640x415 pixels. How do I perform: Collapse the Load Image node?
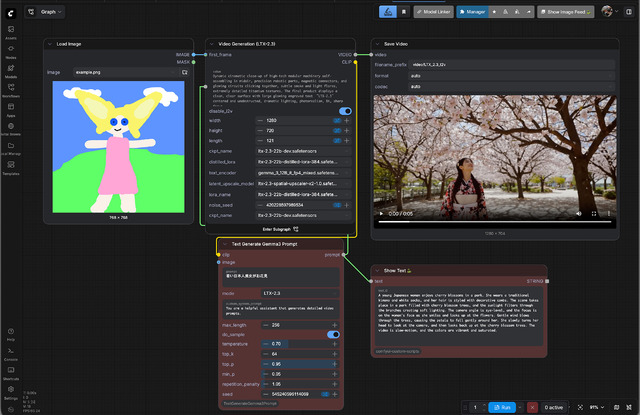click(x=51, y=44)
